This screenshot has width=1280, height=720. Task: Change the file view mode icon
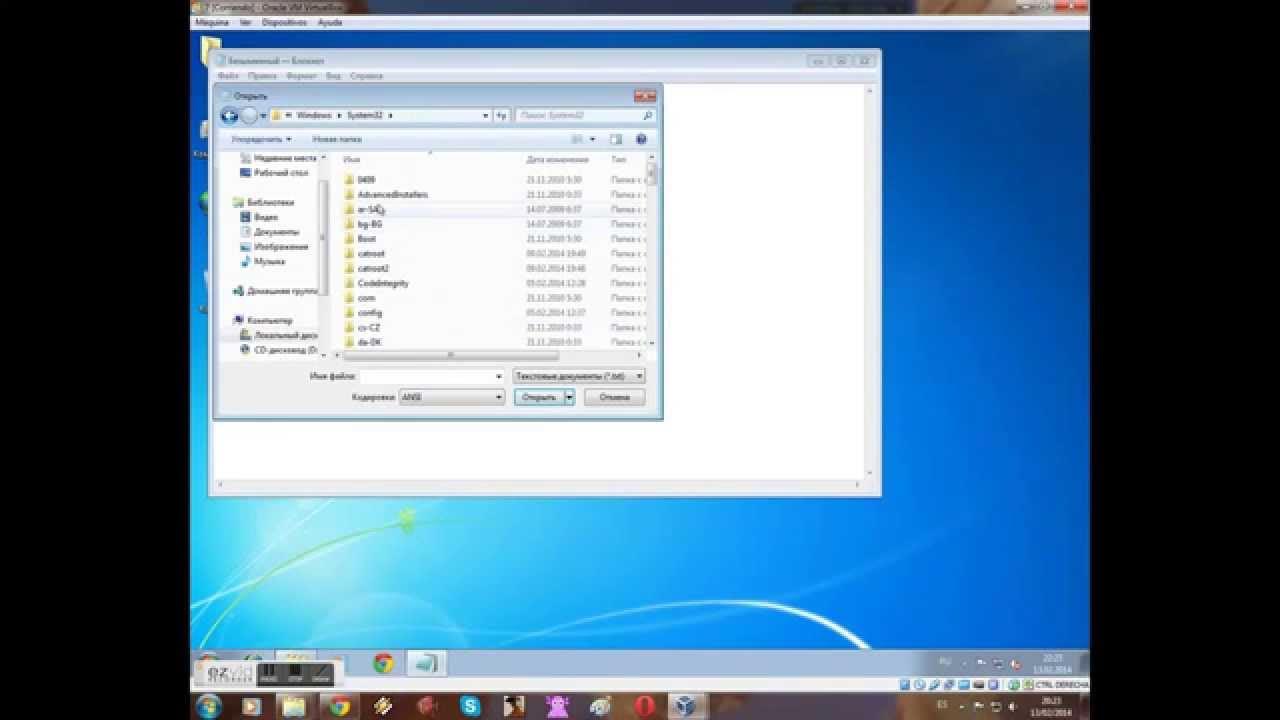tap(577, 140)
